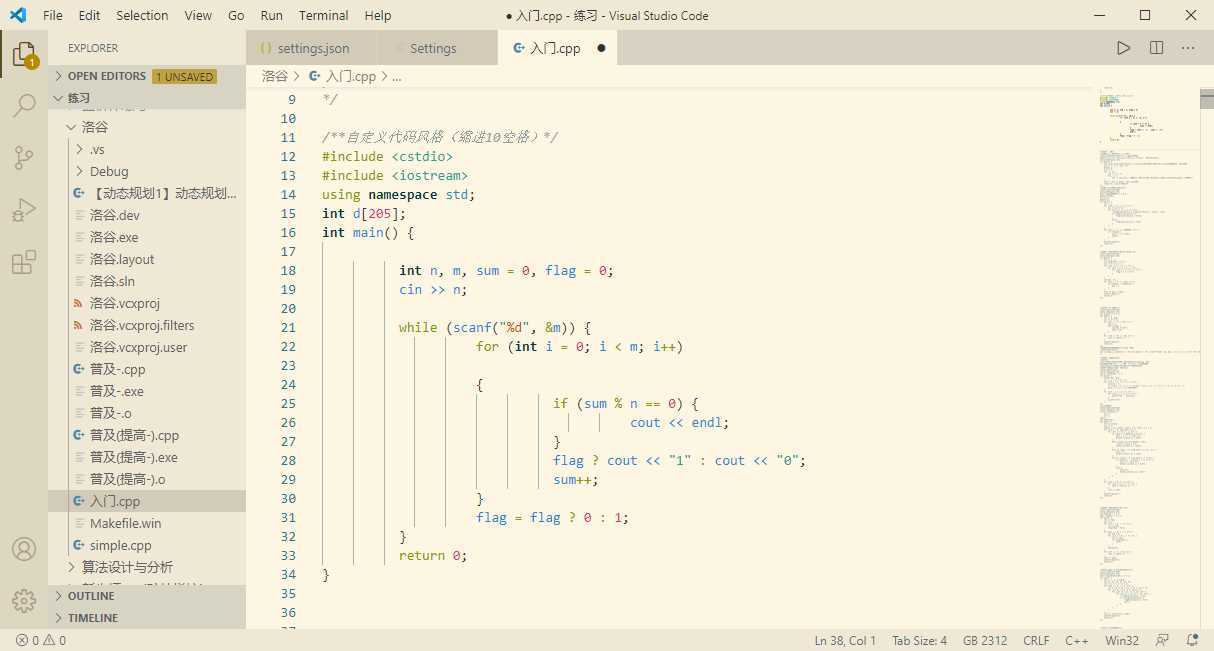1214x651 pixels.
Task: Open the View menu
Action: coord(198,15)
